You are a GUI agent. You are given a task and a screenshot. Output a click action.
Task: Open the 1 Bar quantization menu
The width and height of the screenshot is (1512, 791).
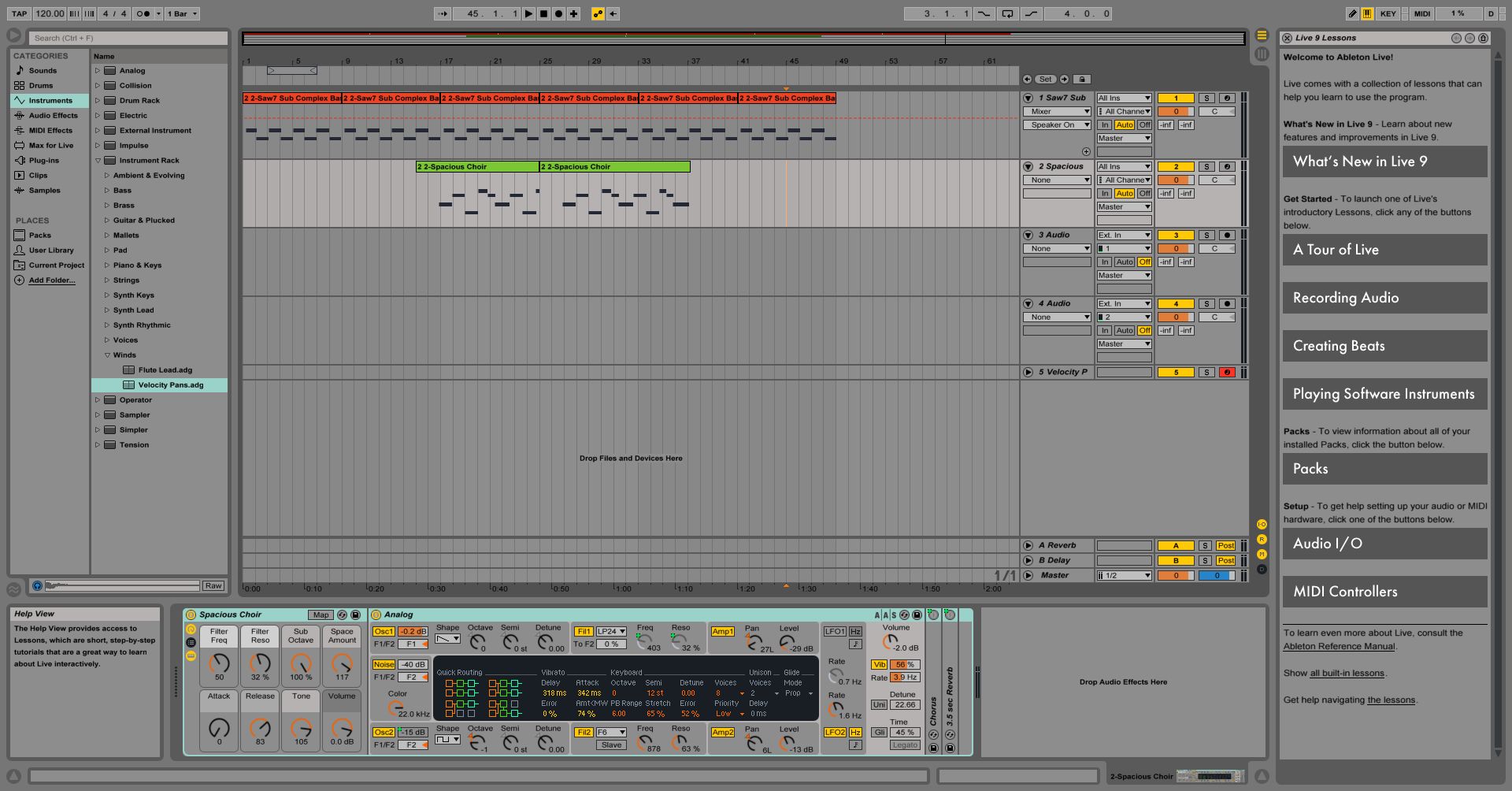182,13
